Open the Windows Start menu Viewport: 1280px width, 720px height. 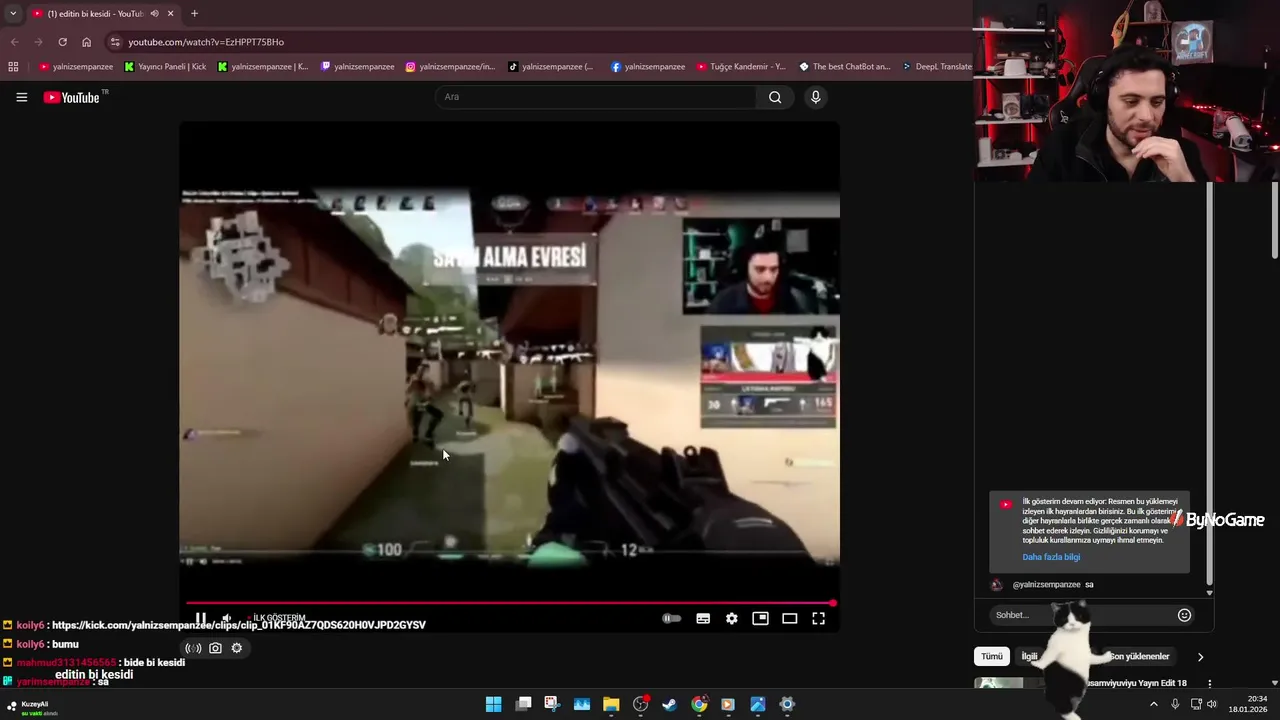click(x=493, y=704)
